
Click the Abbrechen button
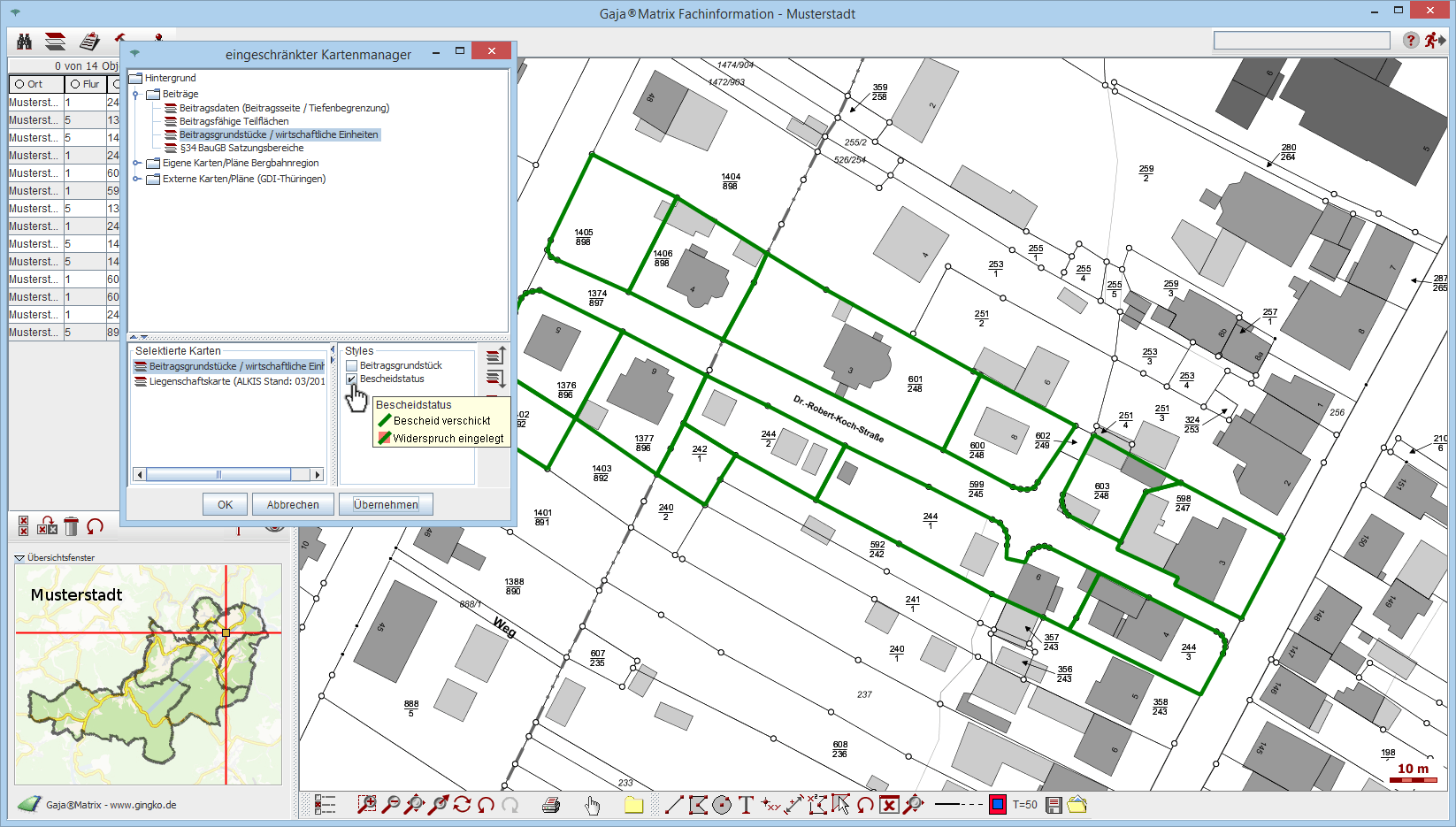tap(293, 505)
